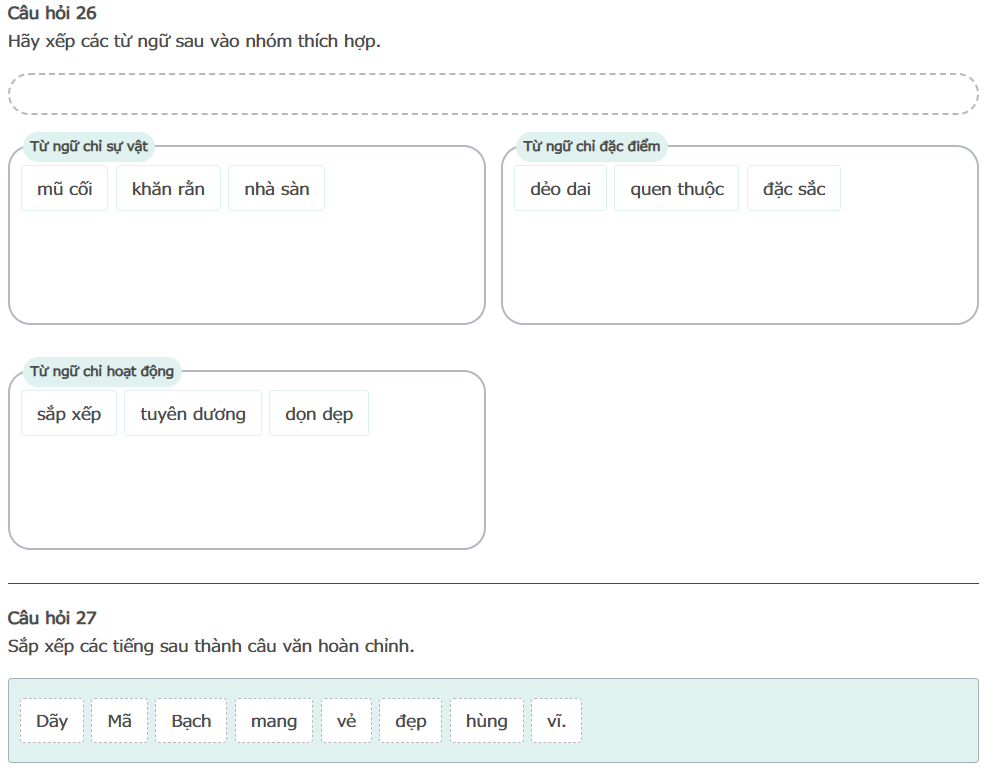Click the 'Từ ngữ chỉ đặc điểm' group label
The image size is (986, 770).
coord(591,147)
